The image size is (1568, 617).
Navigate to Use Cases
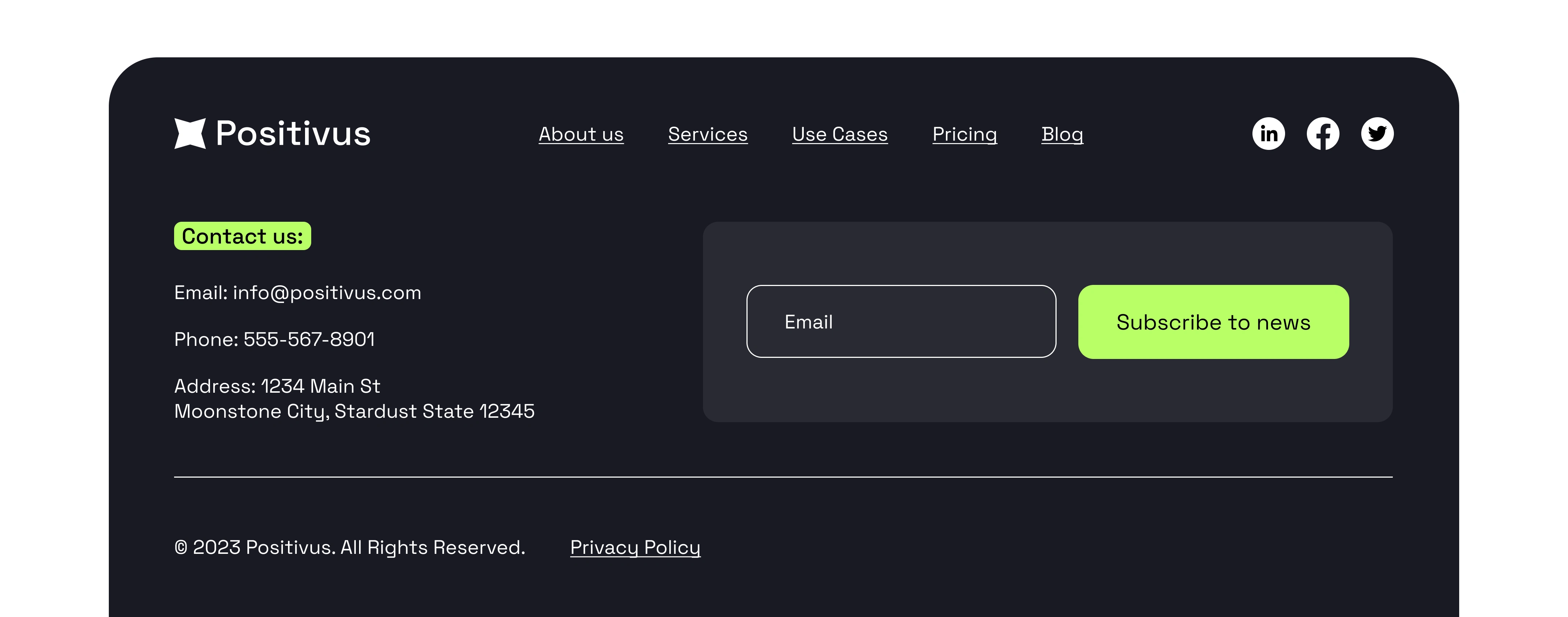(840, 134)
